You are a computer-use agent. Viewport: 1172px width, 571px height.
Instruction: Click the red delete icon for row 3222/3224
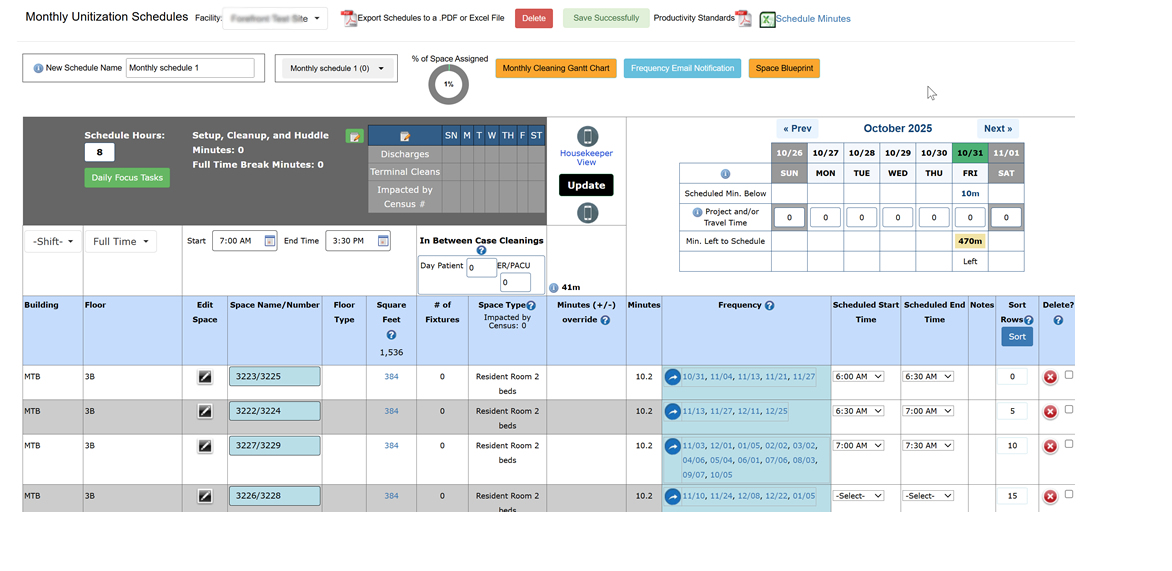[1050, 412]
